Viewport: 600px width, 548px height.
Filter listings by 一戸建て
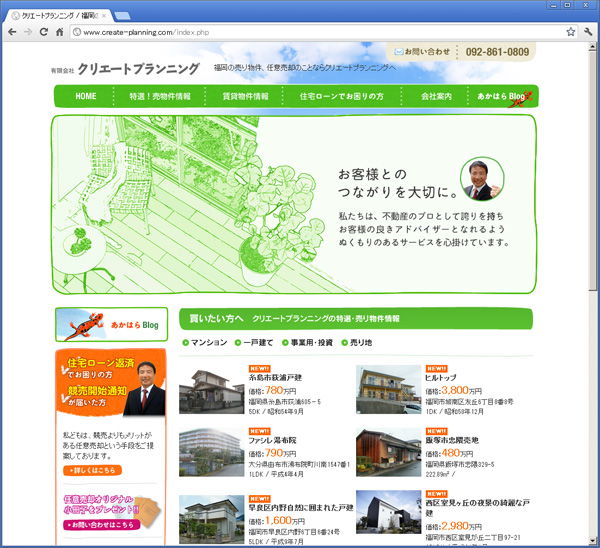pos(254,342)
